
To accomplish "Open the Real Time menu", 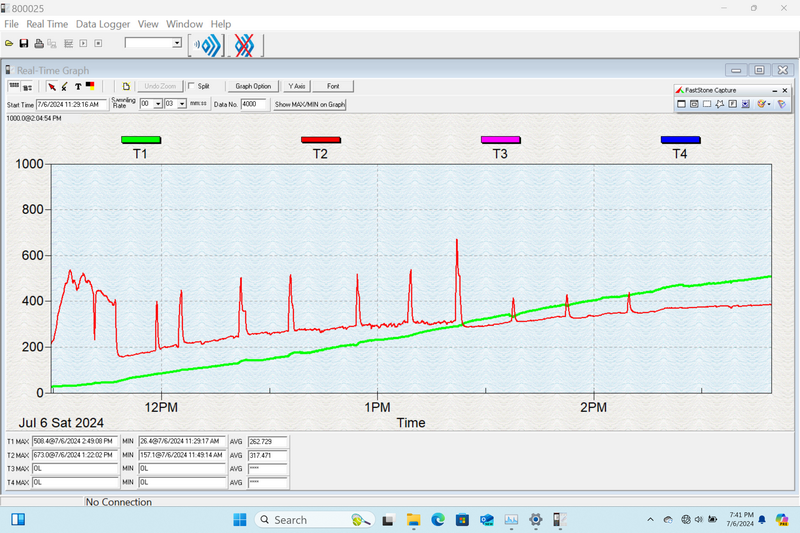I will point(47,24).
